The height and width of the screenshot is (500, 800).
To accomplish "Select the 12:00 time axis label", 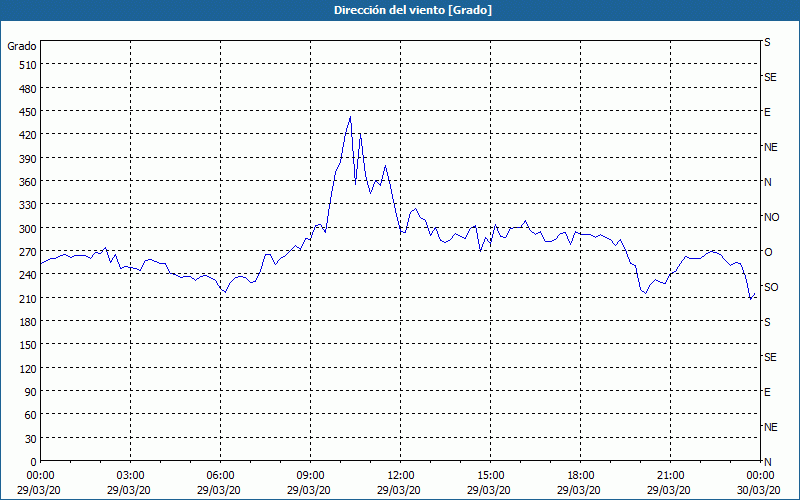I will 401,476.
